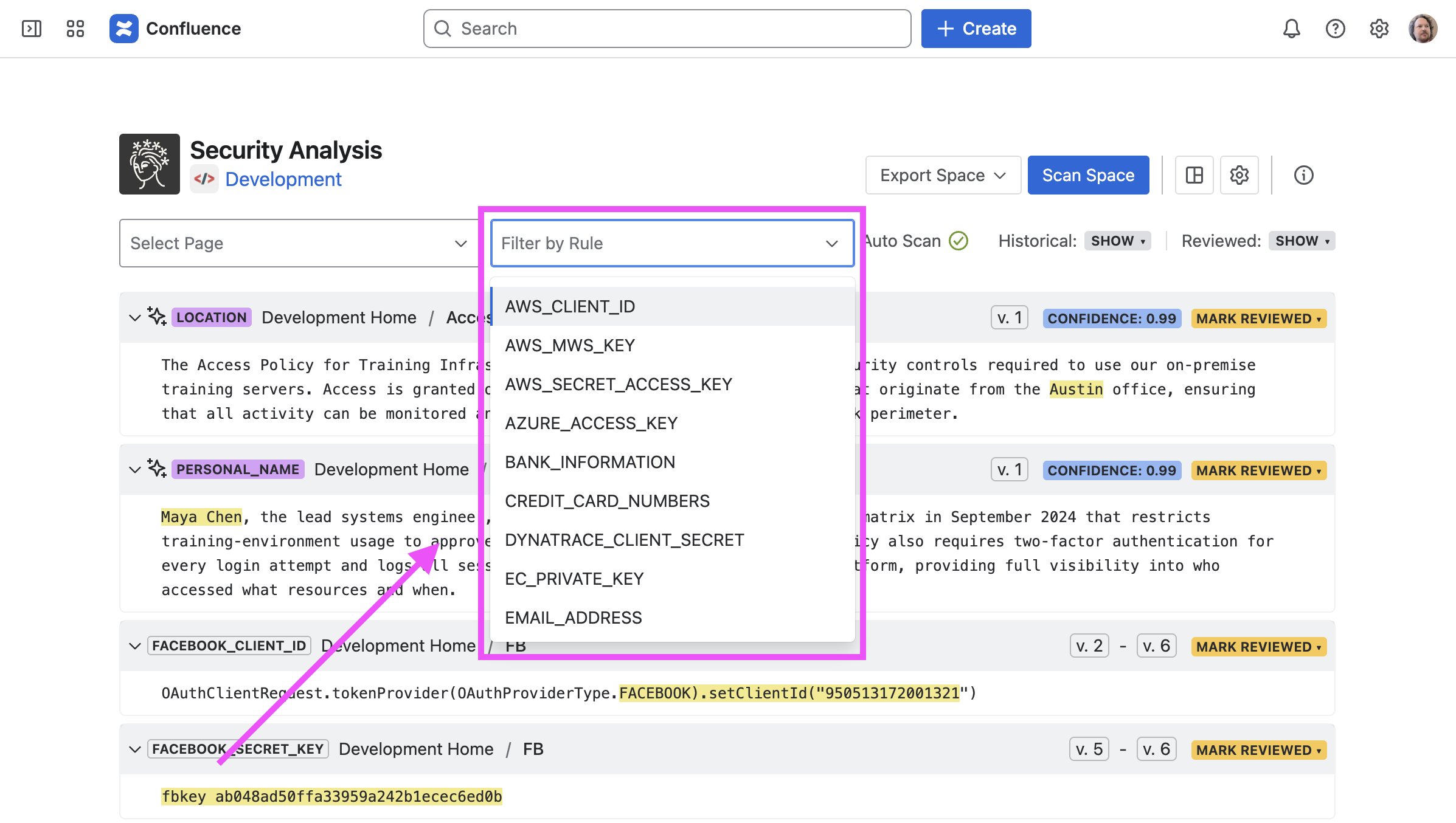This screenshot has height=823, width=1456.
Task: Choose EMAIL_ADDRESS from the list
Action: [x=673, y=618]
